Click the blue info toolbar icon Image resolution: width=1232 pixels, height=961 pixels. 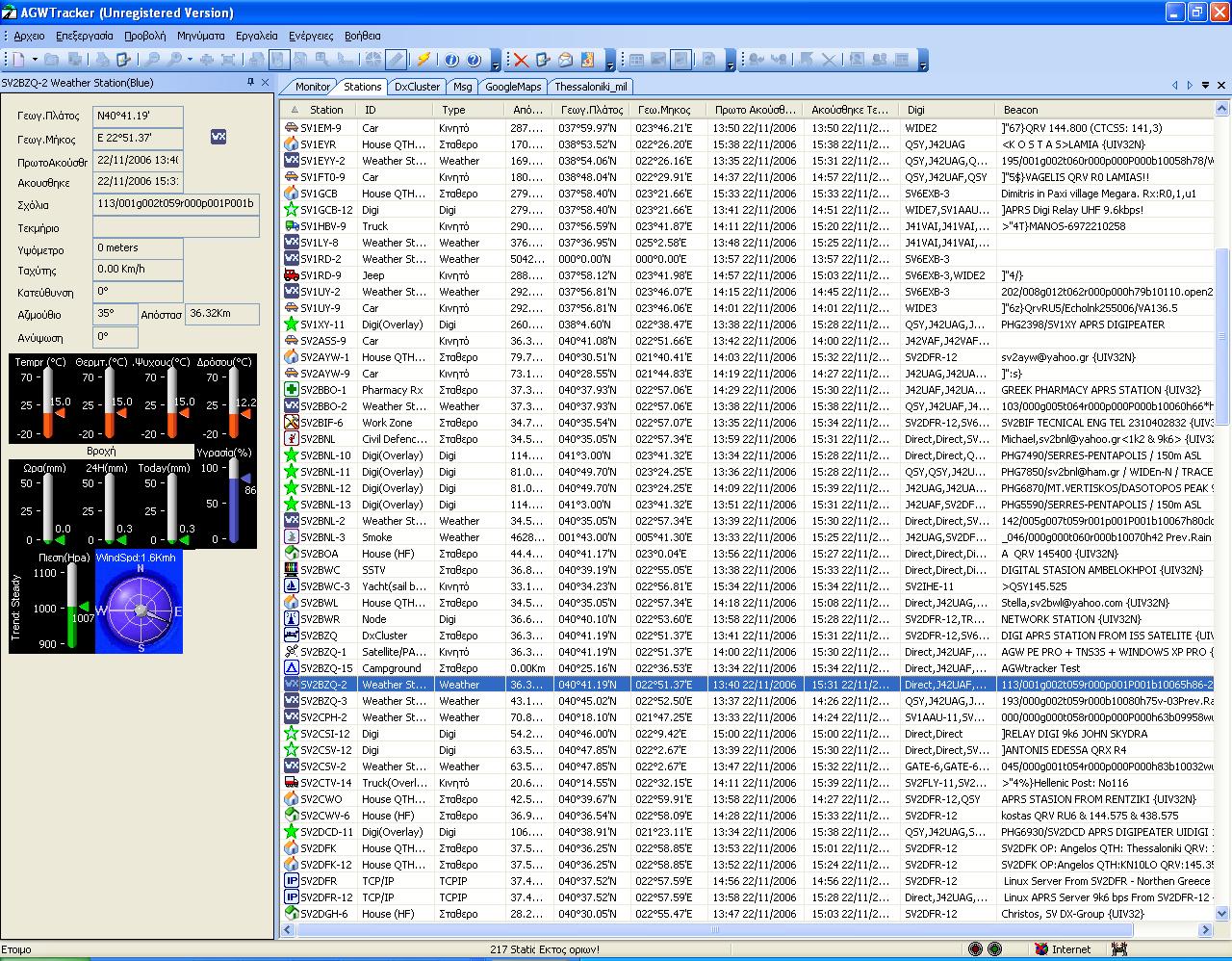pos(451,60)
